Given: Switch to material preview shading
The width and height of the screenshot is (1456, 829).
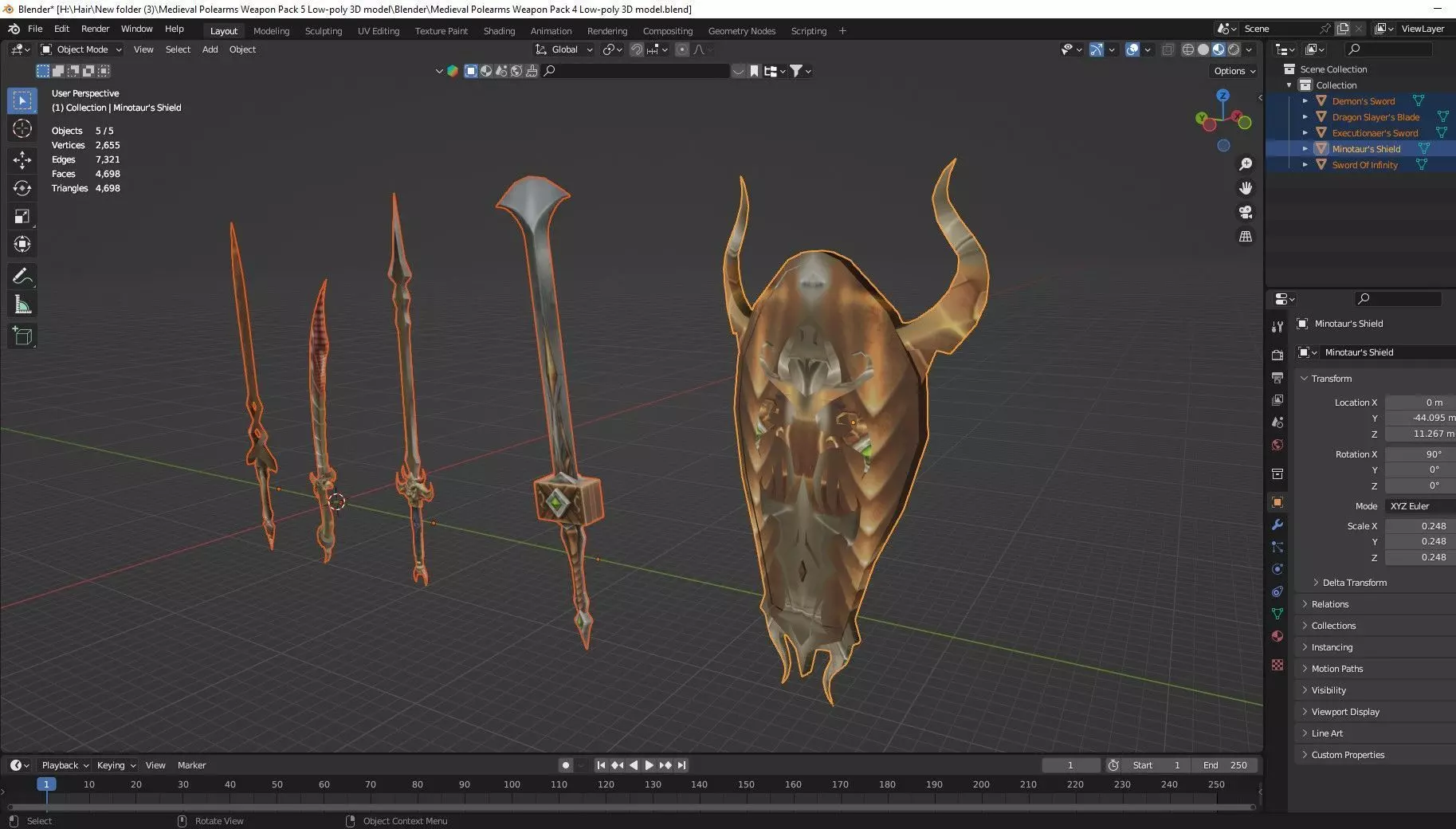Looking at the screenshot, I should (x=1219, y=49).
